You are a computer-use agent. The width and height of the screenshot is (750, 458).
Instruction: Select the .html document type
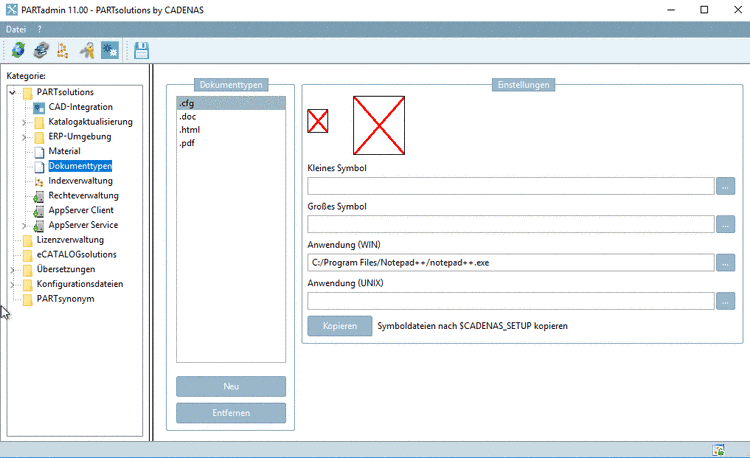(231, 130)
